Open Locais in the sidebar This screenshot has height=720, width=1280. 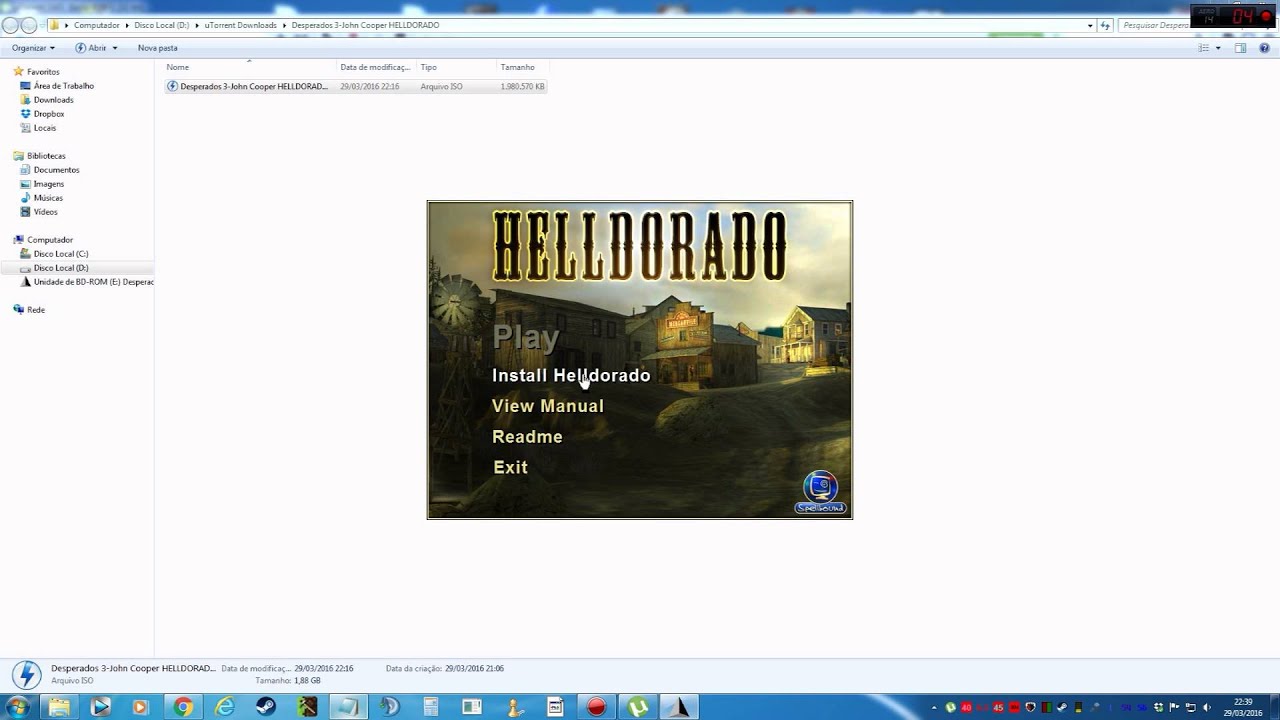tap(45, 128)
